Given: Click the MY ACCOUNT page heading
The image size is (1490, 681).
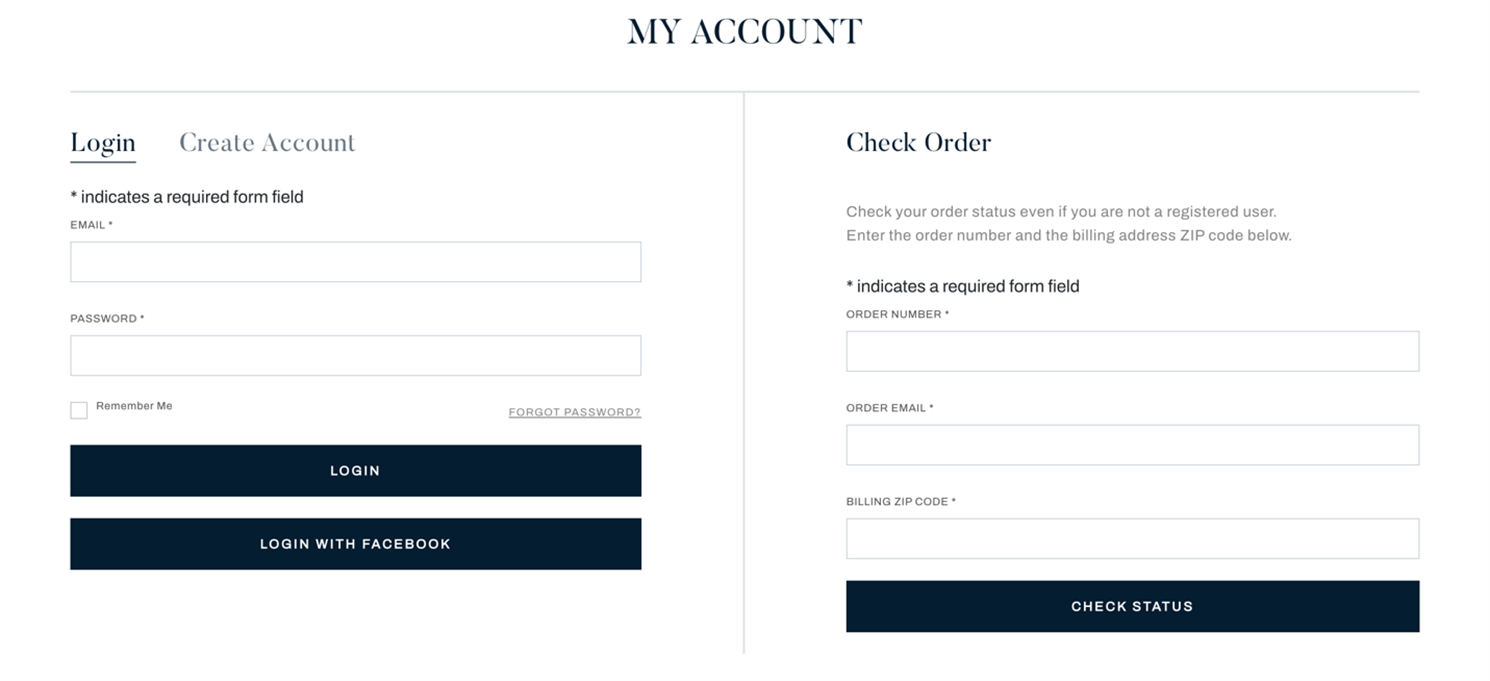Looking at the screenshot, I should (745, 32).
